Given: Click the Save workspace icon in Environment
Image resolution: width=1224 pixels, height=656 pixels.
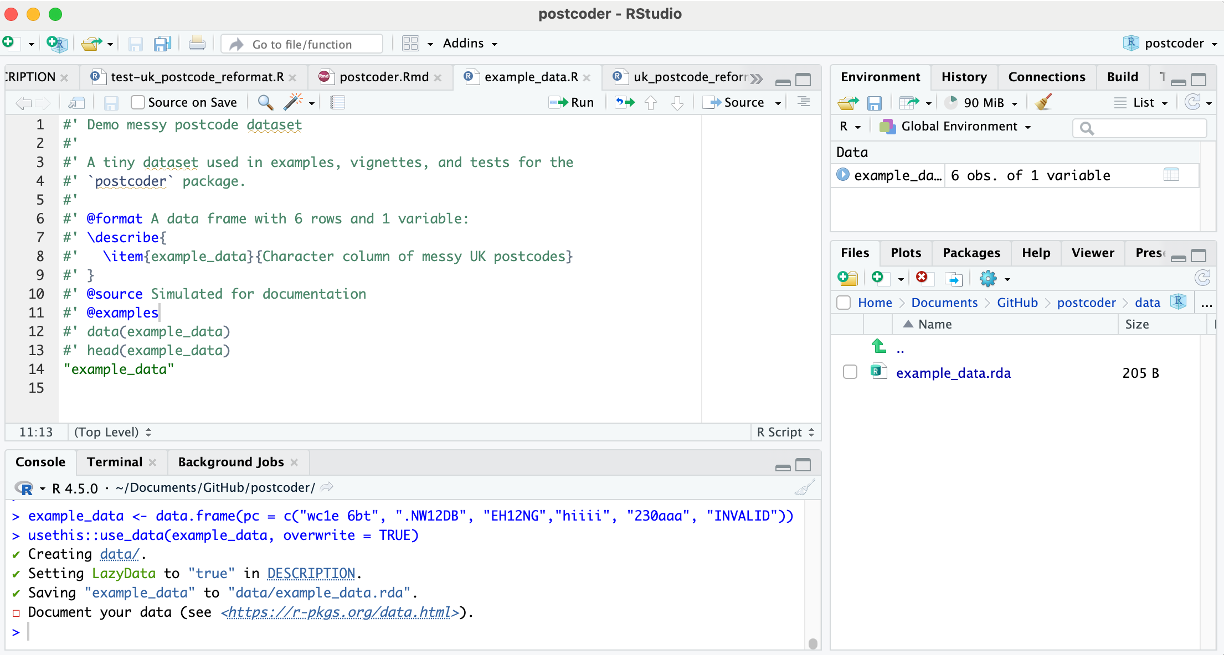Looking at the screenshot, I should (874, 102).
